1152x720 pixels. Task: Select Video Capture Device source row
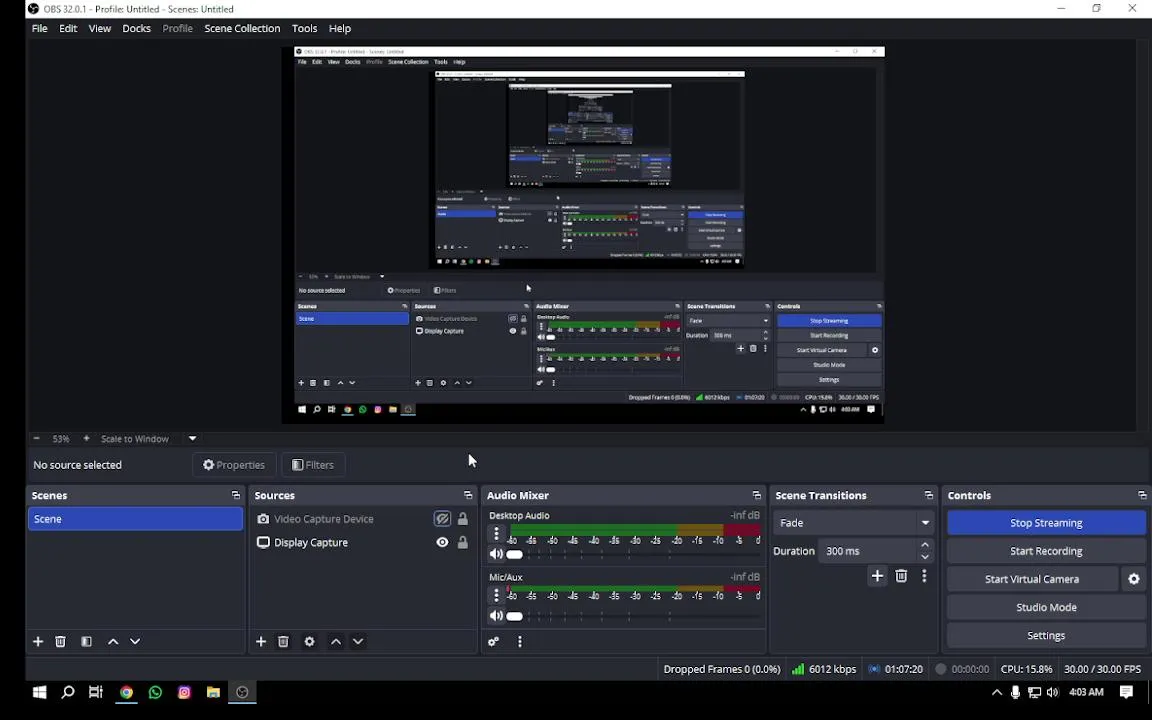click(x=363, y=519)
